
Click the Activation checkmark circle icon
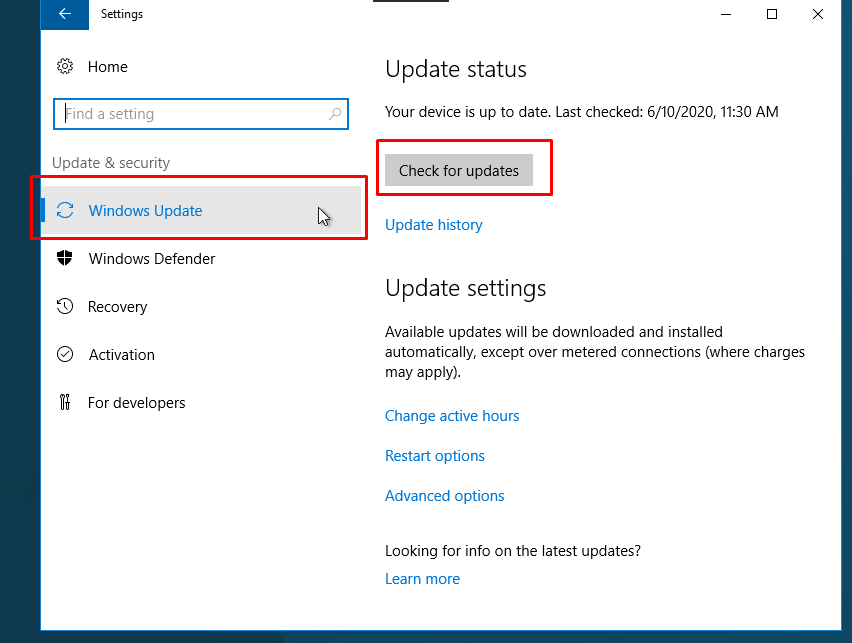65,354
